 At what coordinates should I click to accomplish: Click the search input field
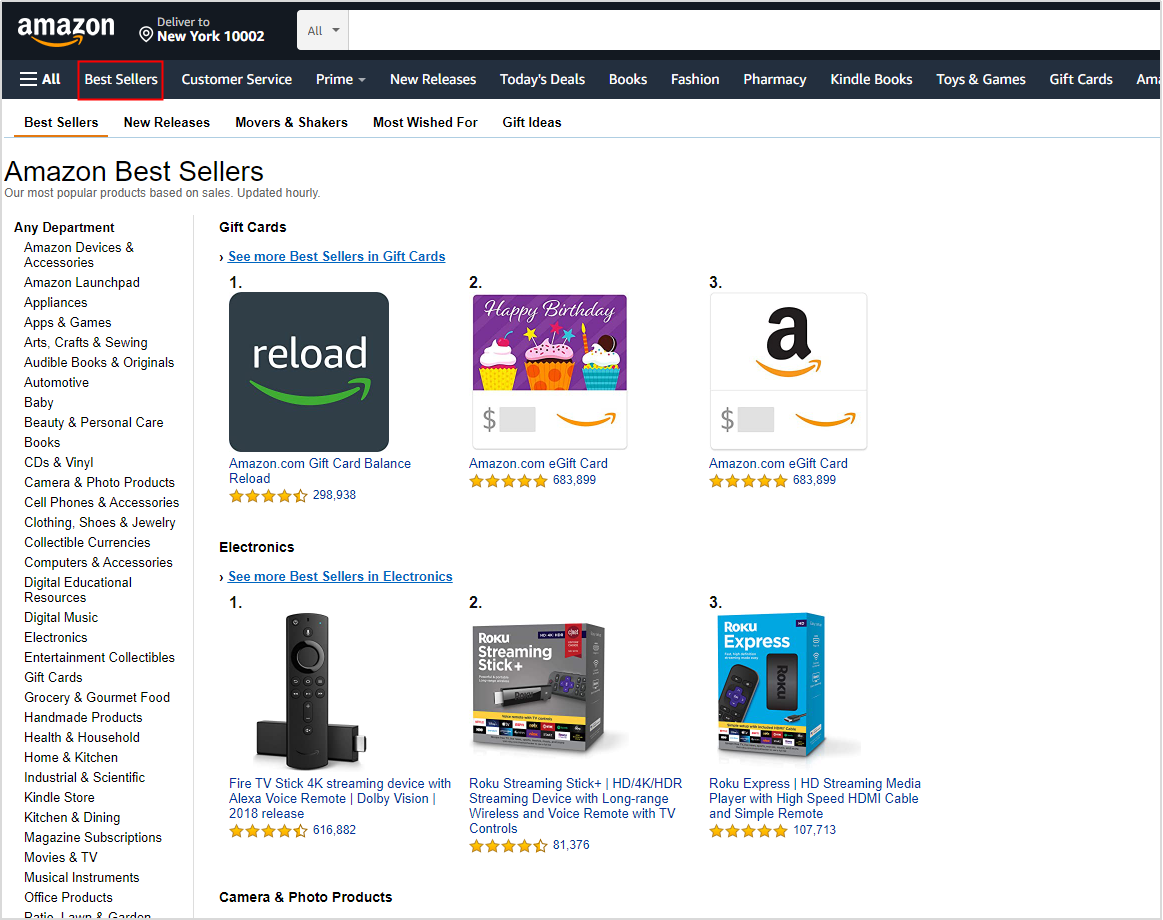750,30
